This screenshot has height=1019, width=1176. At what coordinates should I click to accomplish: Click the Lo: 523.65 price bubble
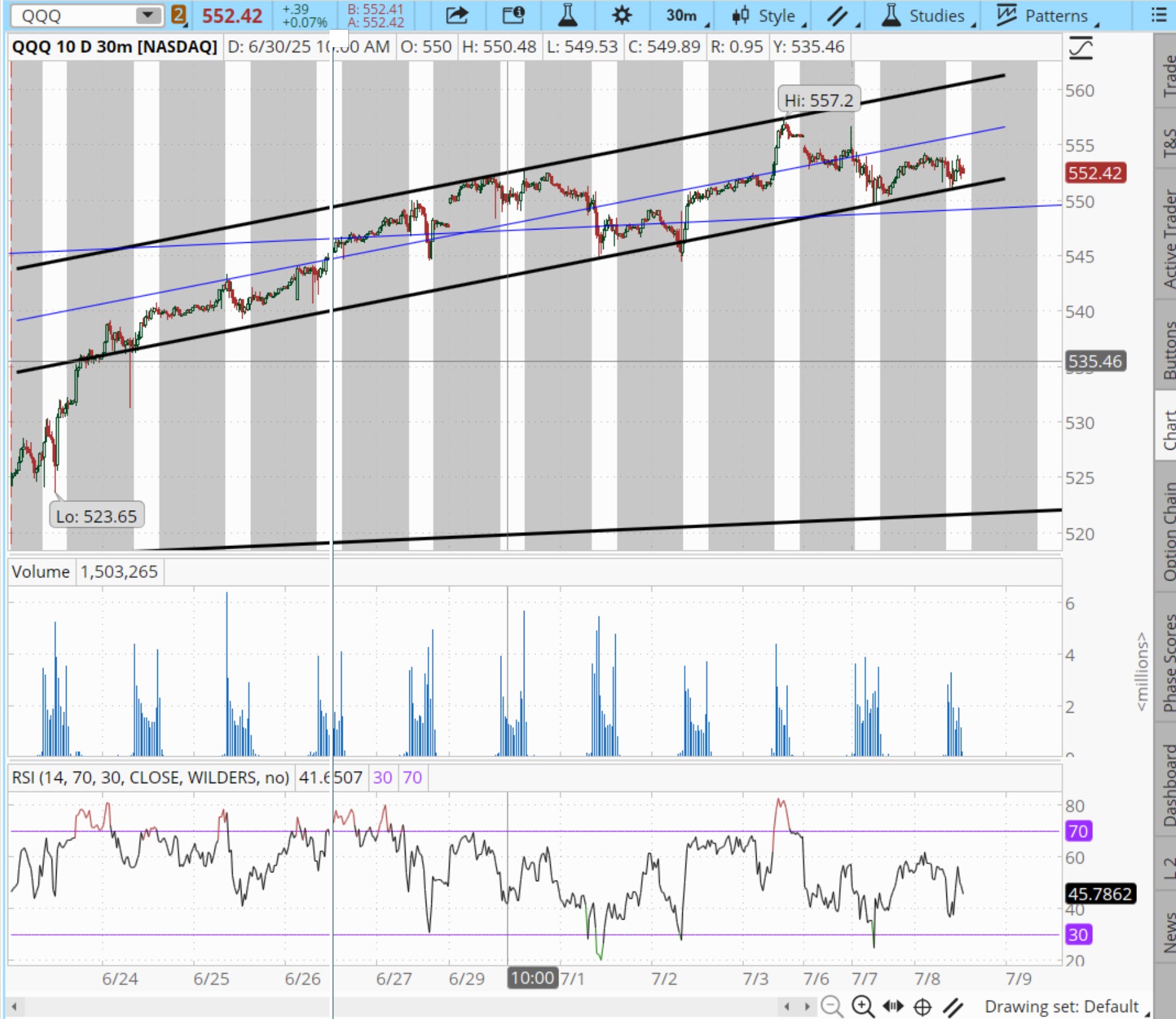pos(96,516)
